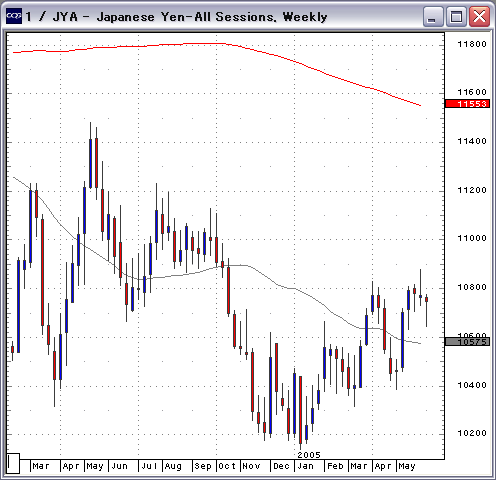This screenshot has height=480, width=496.
Task: Click the gray 10575 price value label
Action: (x=467, y=342)
